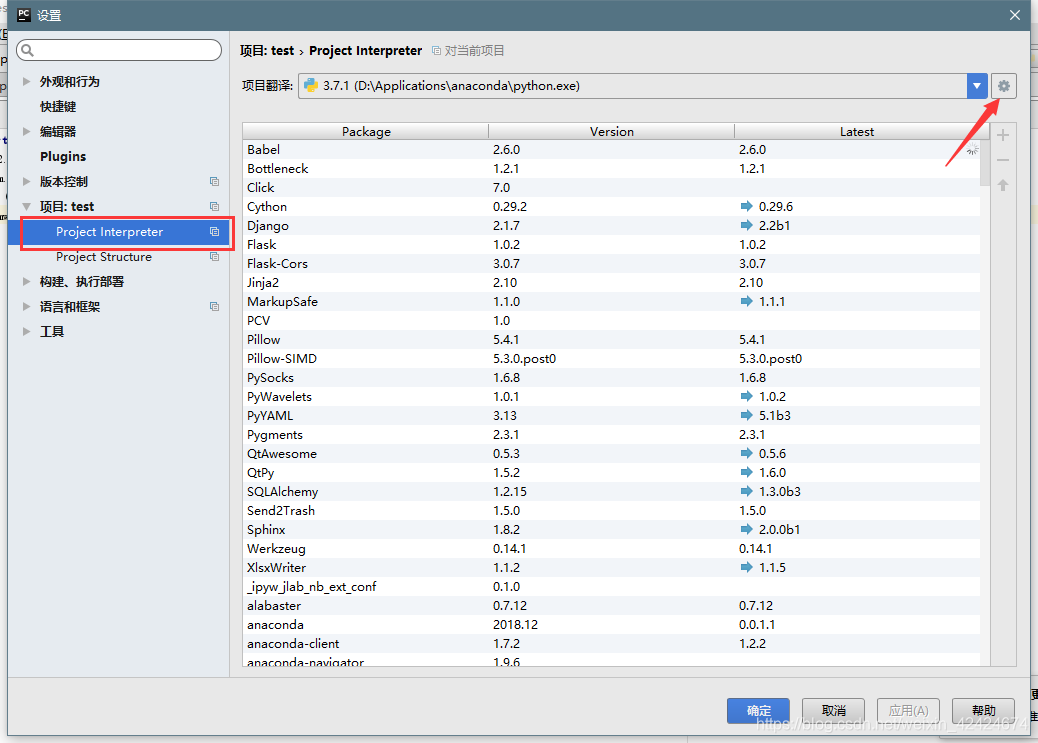Select the Bottleneck package row
The width and height of the screenshot is (1038, 743).
click(x=612, y=168)
